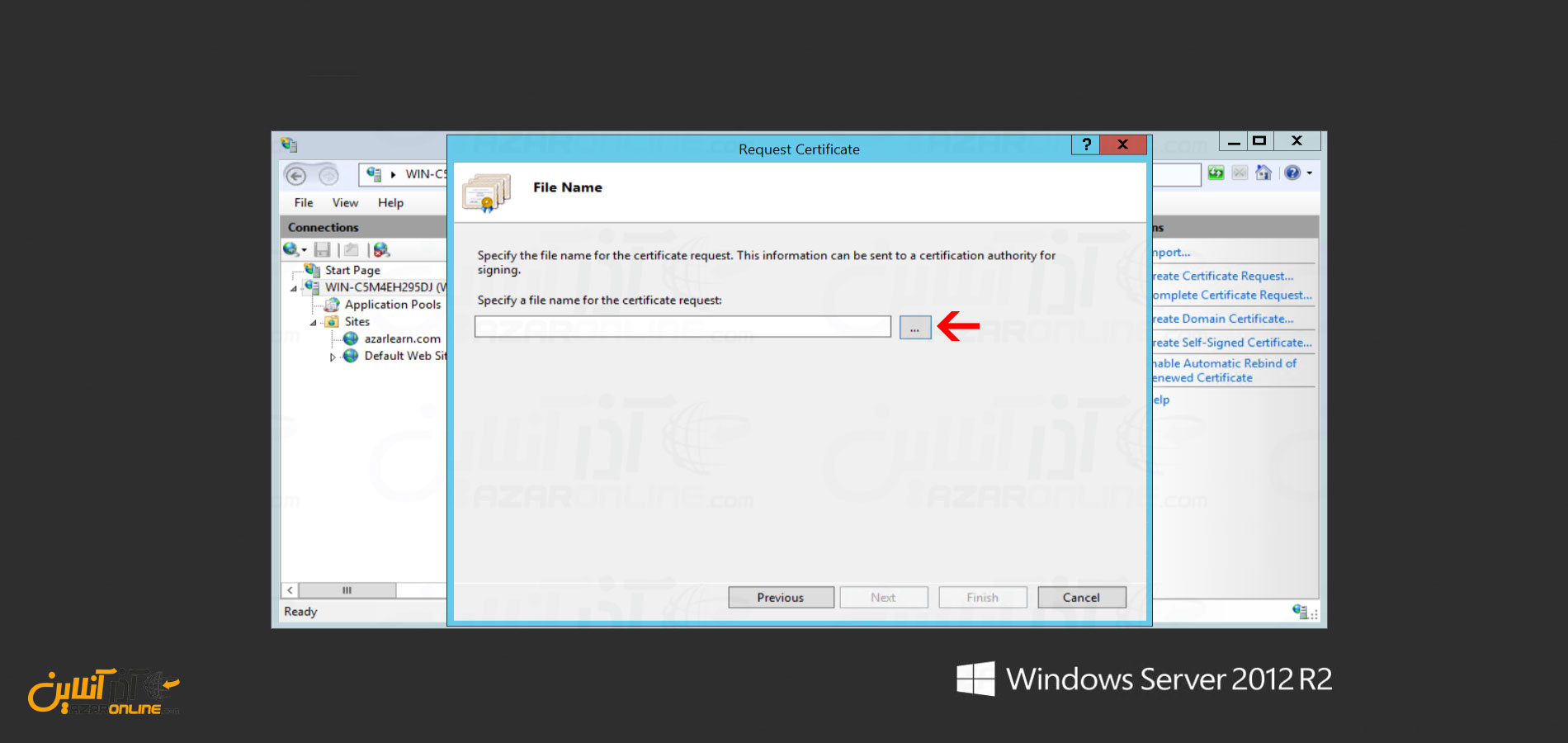Screen dimensions: 1568x743
Task: Click the dialog's question mark help button
Action: click(x=1086, y=144)
